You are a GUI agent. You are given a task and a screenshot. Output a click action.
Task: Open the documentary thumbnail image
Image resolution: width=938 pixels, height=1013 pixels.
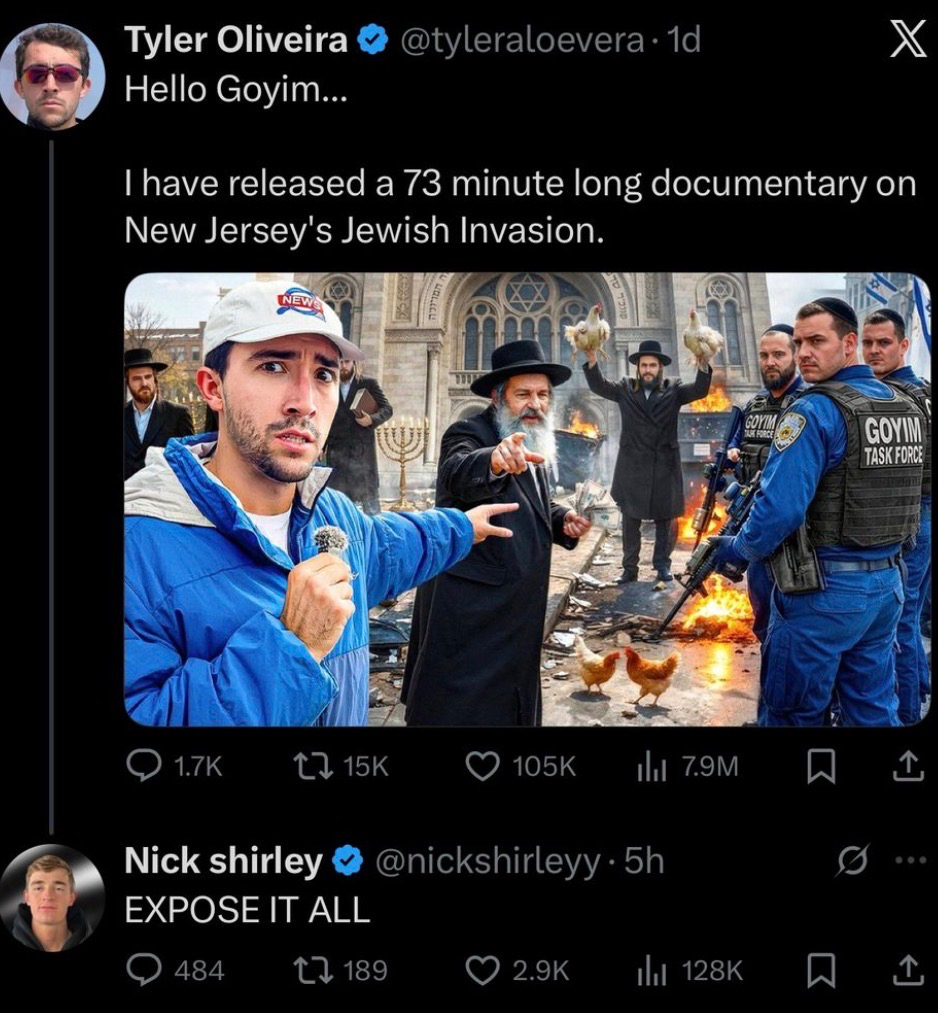(527, 499)
